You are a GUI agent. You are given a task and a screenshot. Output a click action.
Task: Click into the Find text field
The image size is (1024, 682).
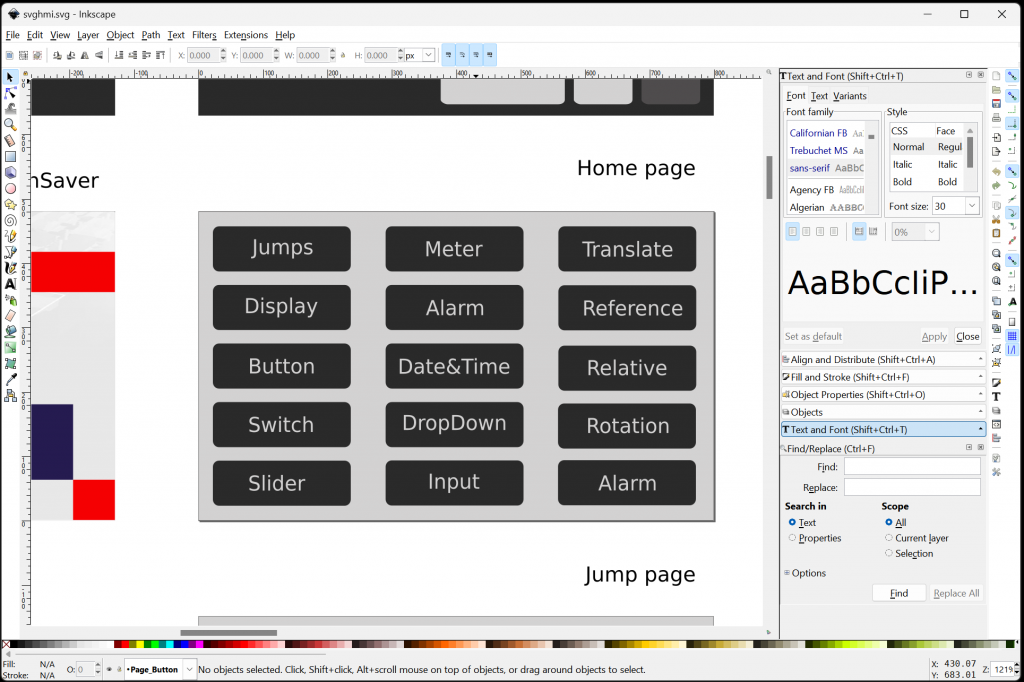click(x=912, y=466)
